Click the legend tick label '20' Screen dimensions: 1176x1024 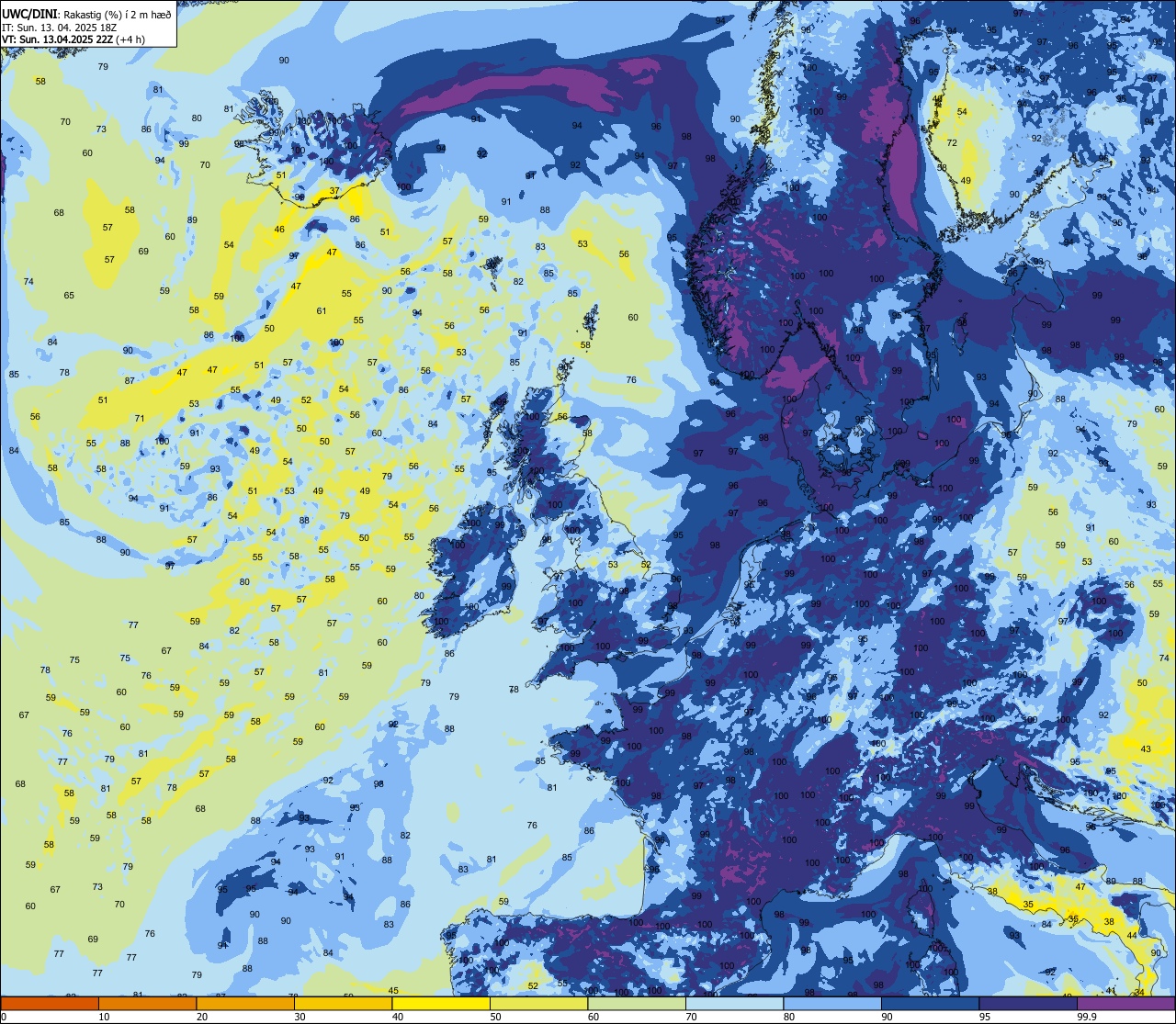coord(202,1017)
